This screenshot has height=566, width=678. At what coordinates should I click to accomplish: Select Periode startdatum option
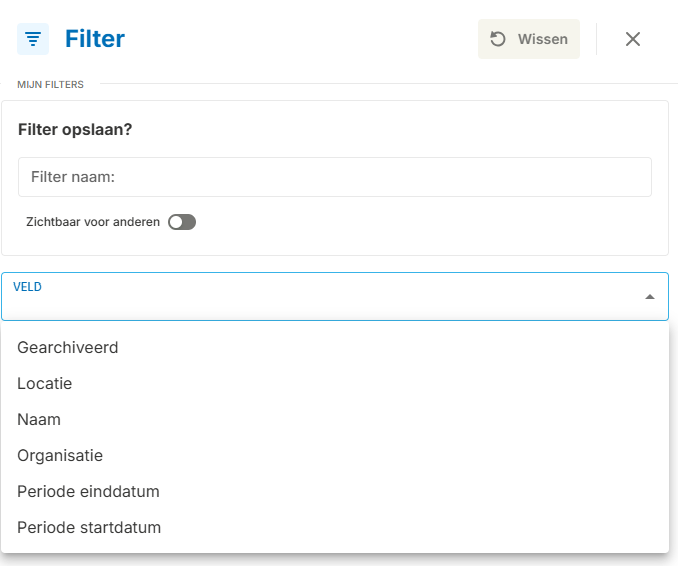[89, 528]
